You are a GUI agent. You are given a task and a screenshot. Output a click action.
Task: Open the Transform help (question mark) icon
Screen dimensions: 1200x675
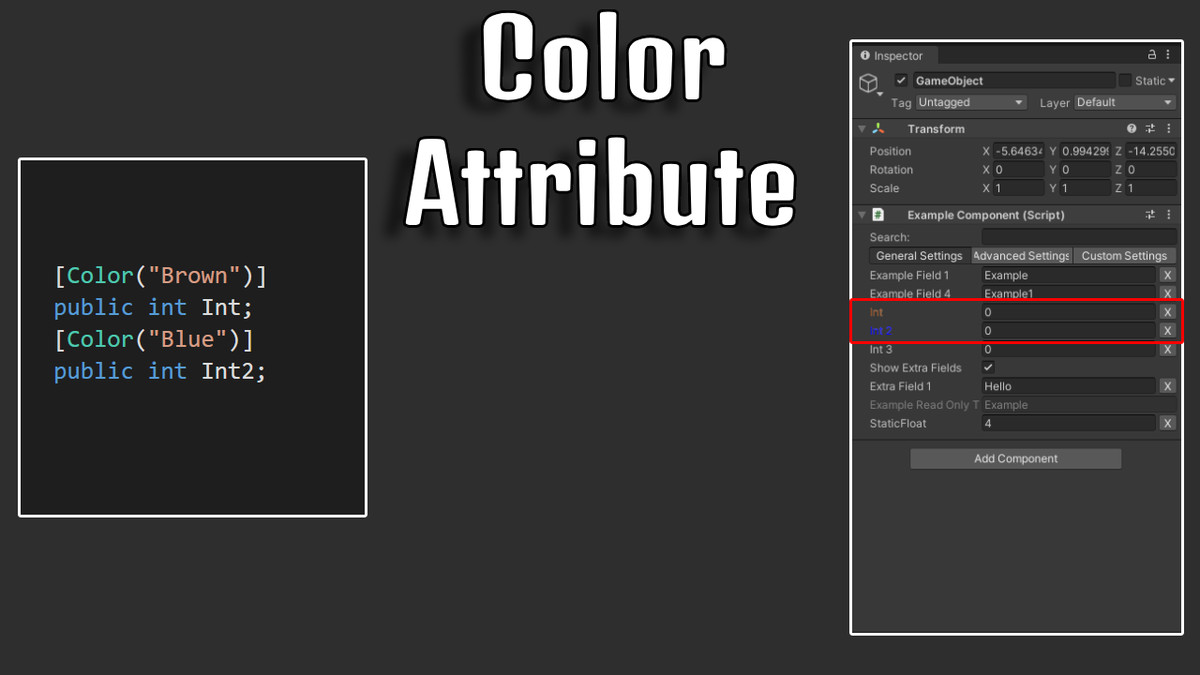tap(1131, 128)
